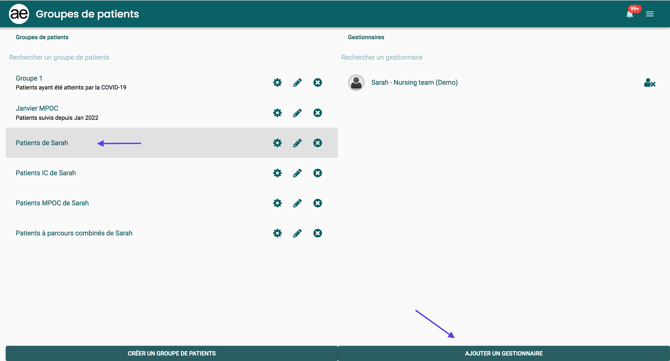The width and height of the screenshot is (670, 361).
Task: Delete Patients de Sarah group
Action: click(x=317, y=143)
